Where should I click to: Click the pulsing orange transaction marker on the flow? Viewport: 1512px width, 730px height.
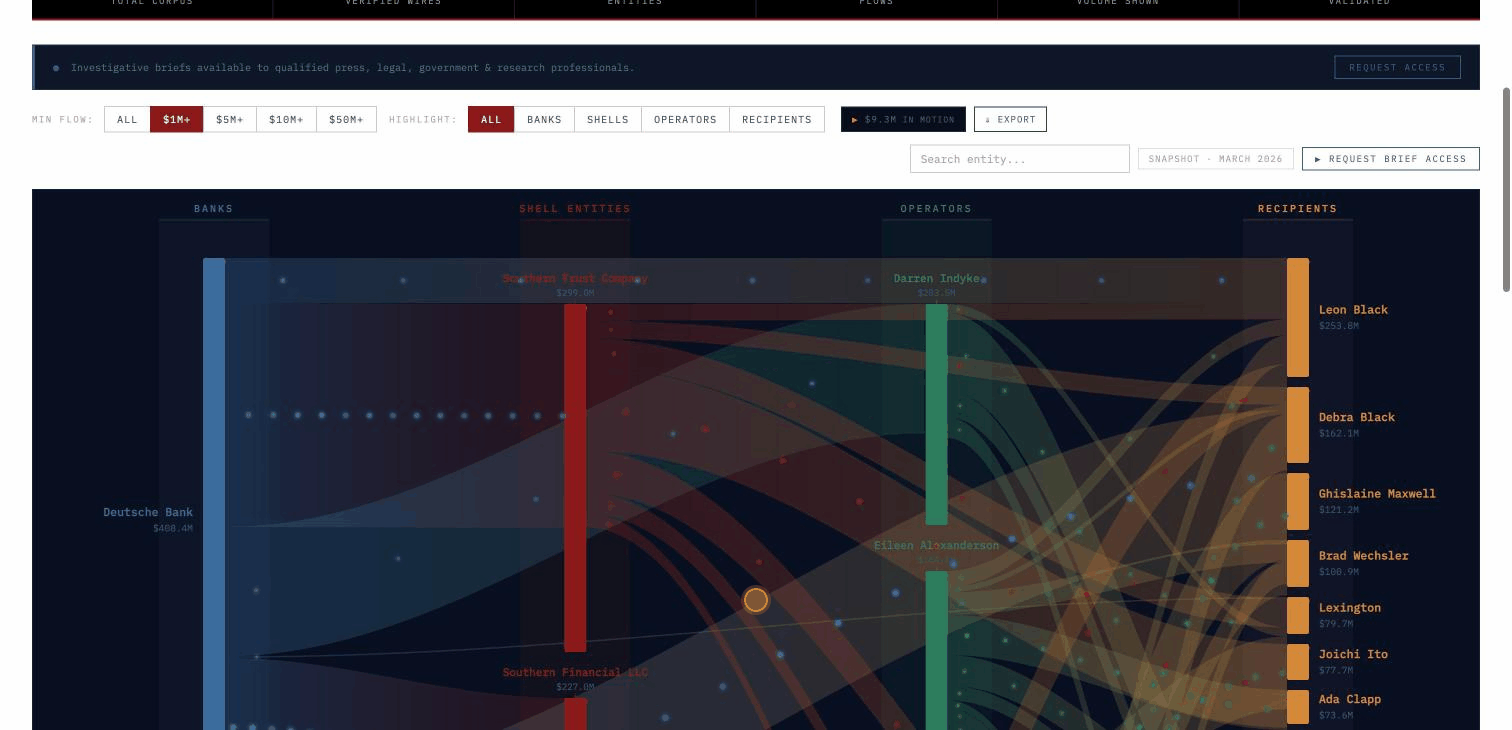756,599
